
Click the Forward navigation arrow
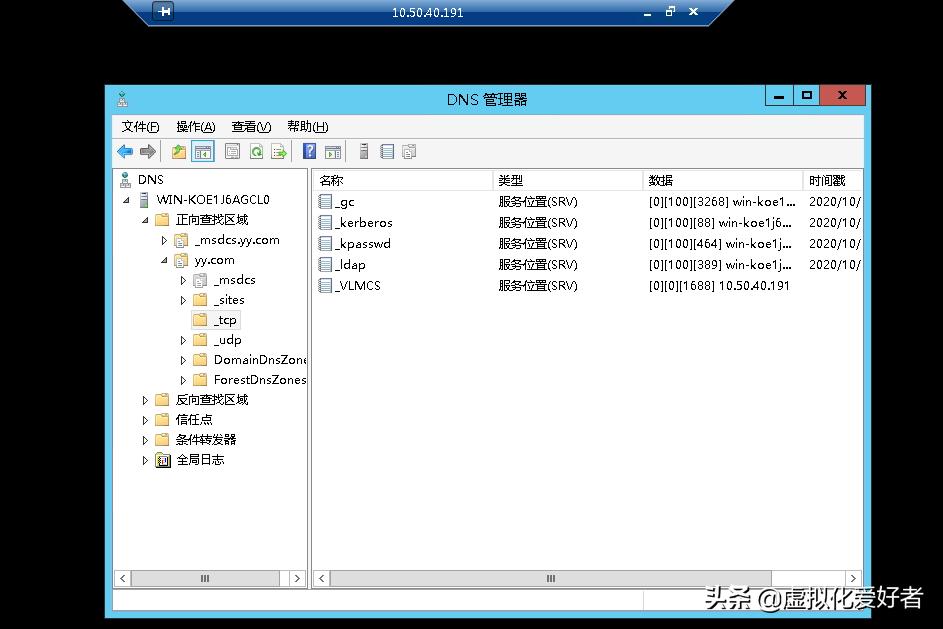[x=148, y=151]
